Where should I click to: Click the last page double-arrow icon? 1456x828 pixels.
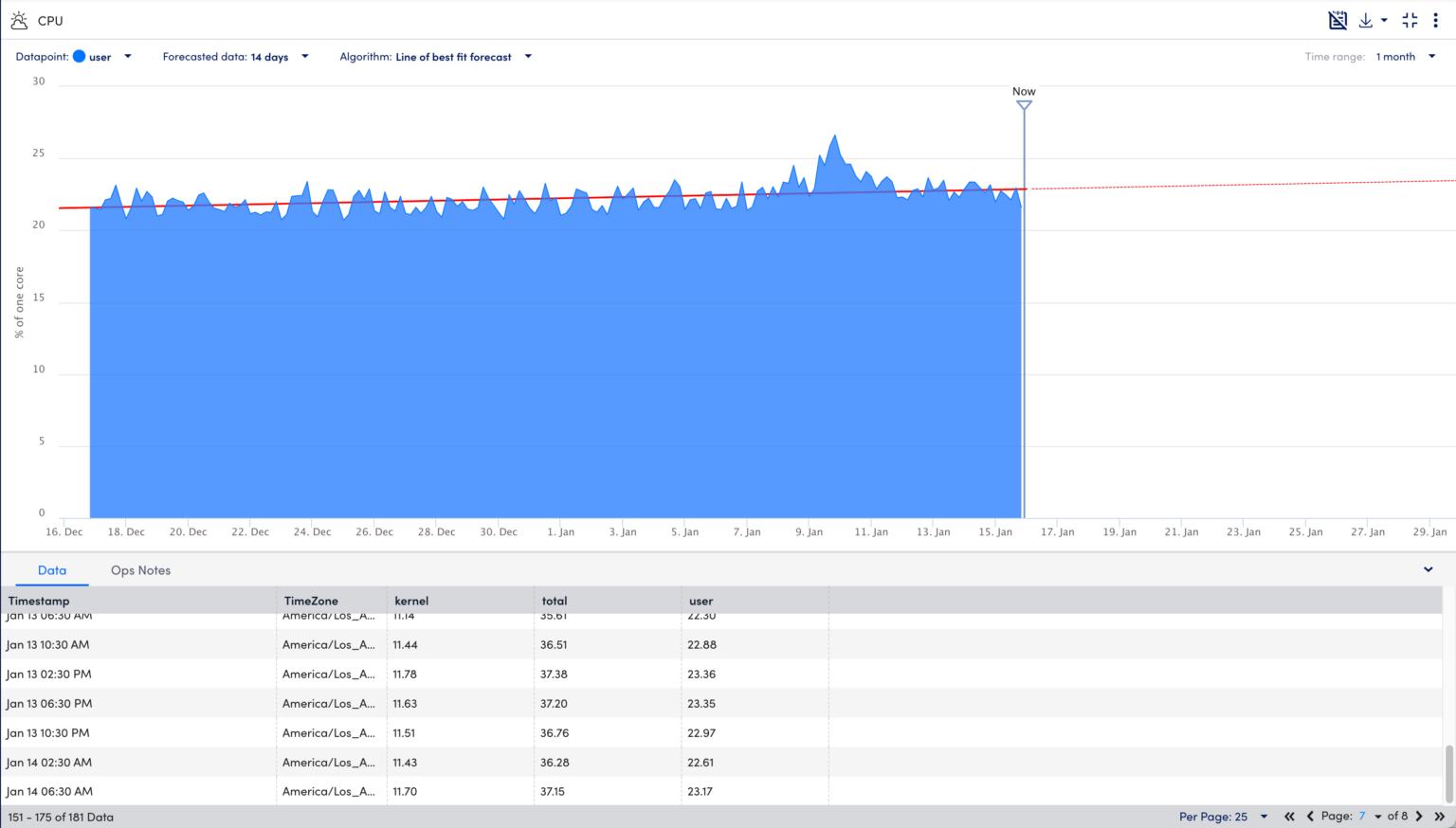tap(1440, 816)
